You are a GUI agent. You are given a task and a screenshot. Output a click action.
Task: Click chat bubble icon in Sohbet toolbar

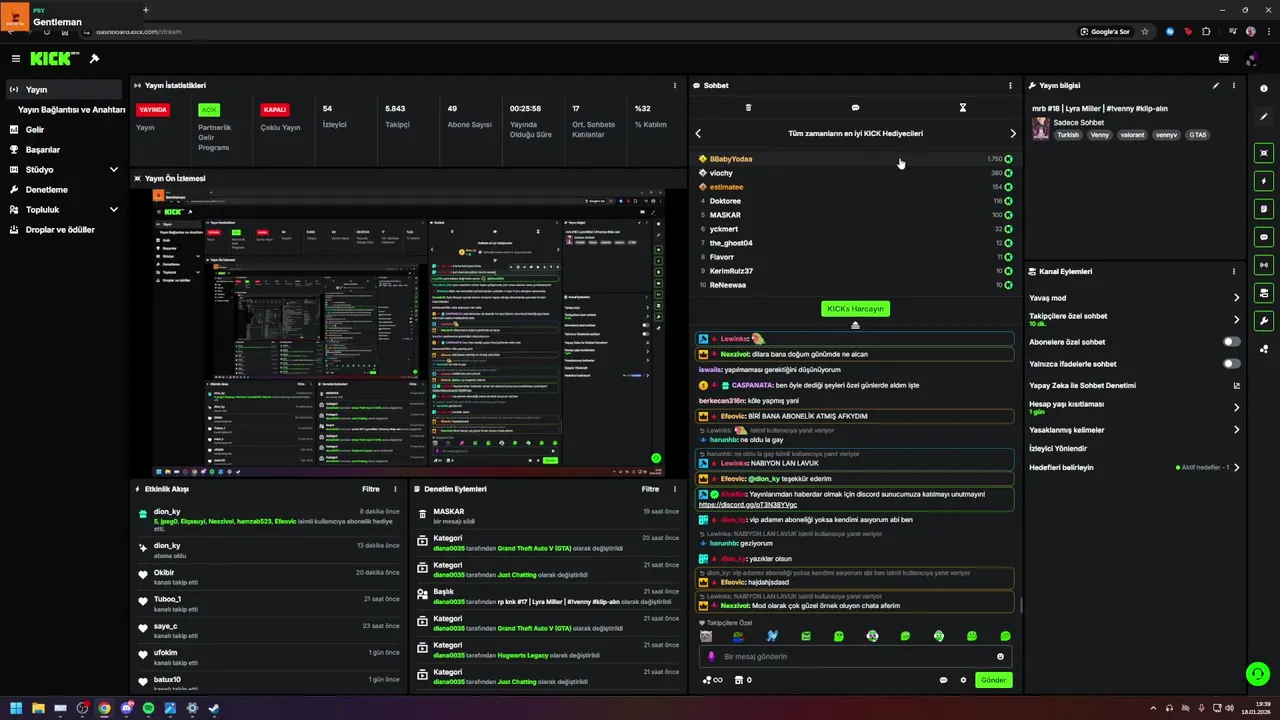(855, 108)
